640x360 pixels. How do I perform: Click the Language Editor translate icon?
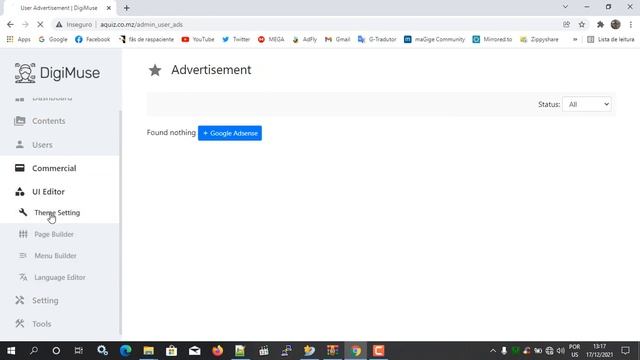tap(23, 277)
